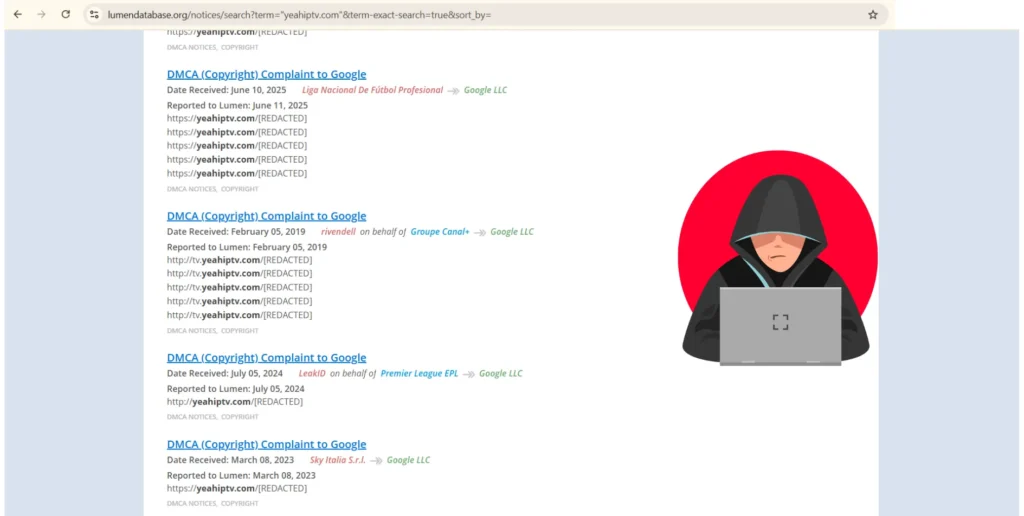The image size is (1024, 516).
Task: Open DMCA complaint received February 05, 2019
Action: click(x=266, y=216)
